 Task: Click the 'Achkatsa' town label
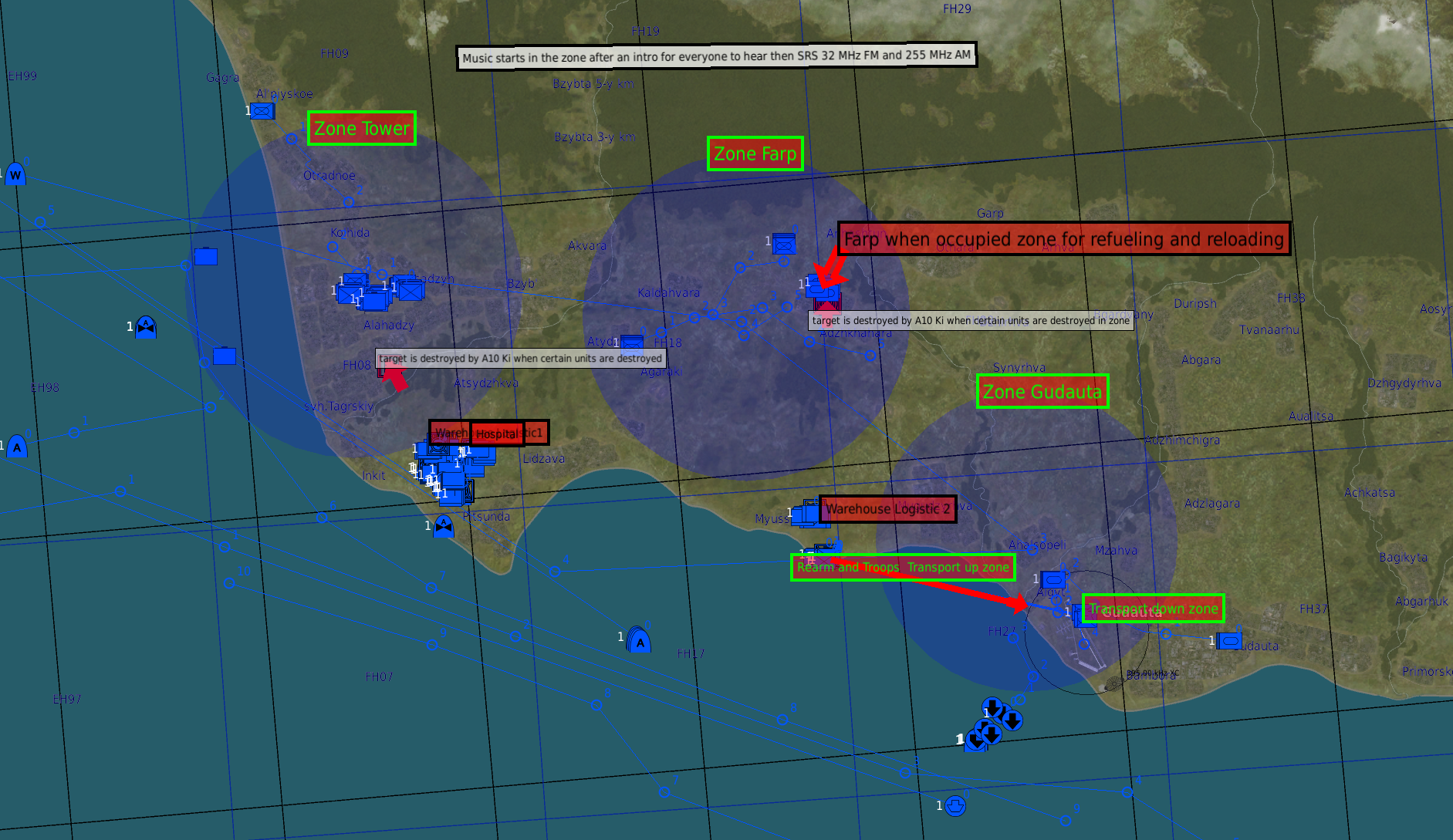tap(1370, 492)
